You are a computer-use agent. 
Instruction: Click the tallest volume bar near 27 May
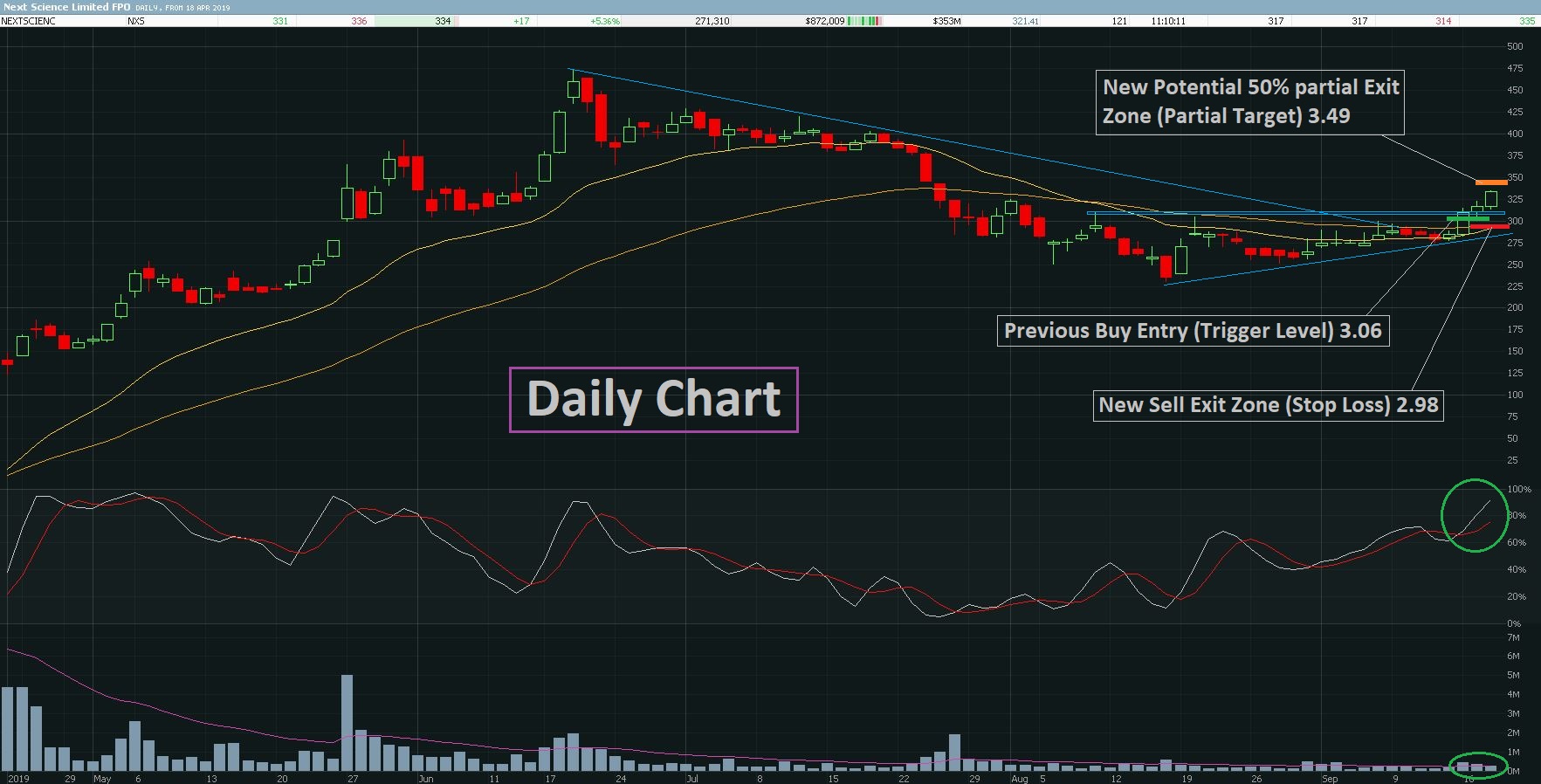point(347,722)
